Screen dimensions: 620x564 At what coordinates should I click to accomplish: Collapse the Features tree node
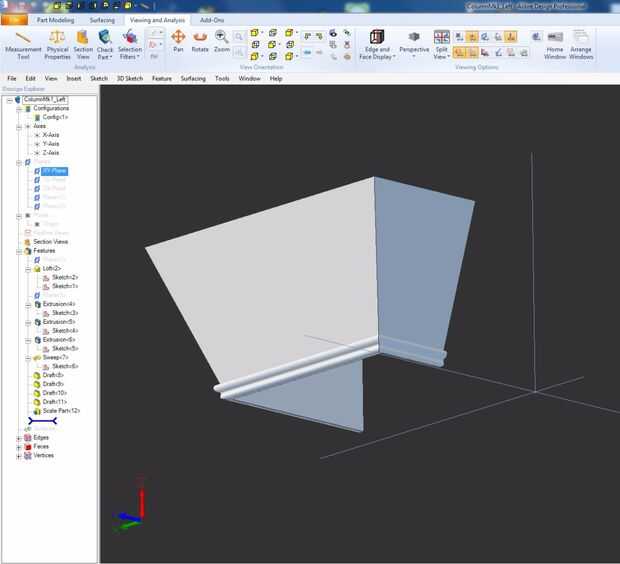pyautogui.click(x=19, y=252)
